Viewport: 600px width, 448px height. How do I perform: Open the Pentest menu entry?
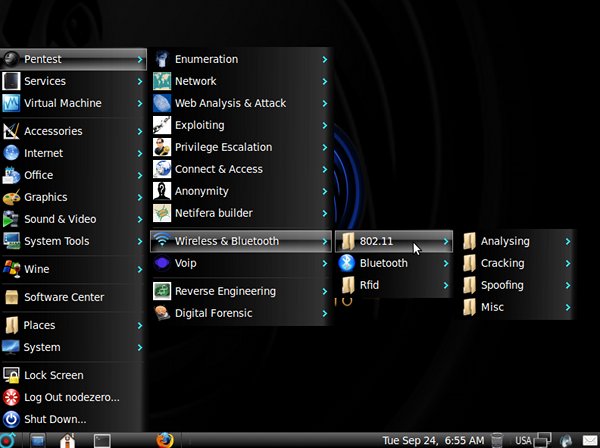click(73, 59)
